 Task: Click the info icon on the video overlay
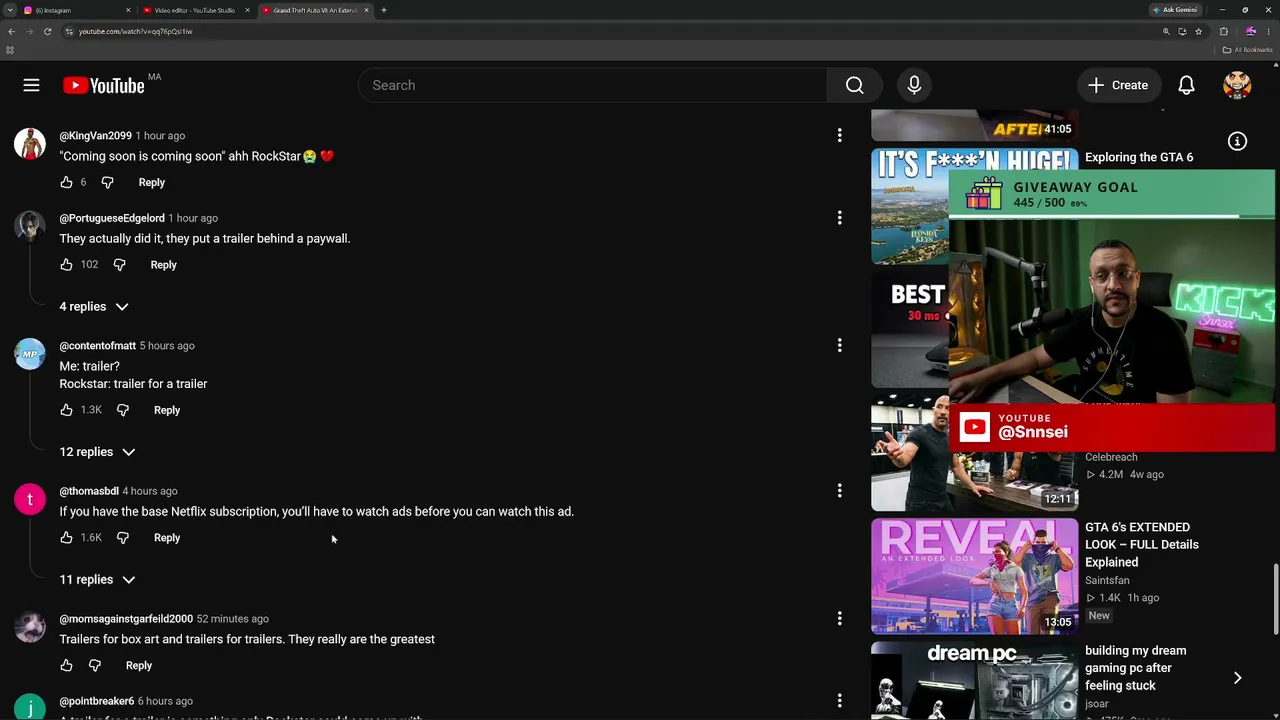click(1237, 141)
